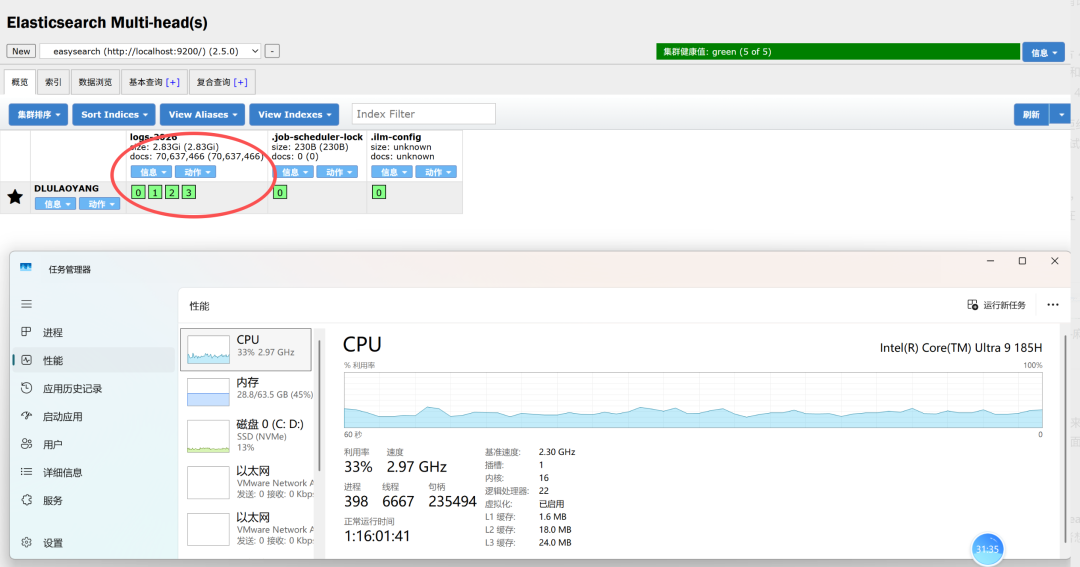Click 运行新任务 run new task

(x=997, y=305)
